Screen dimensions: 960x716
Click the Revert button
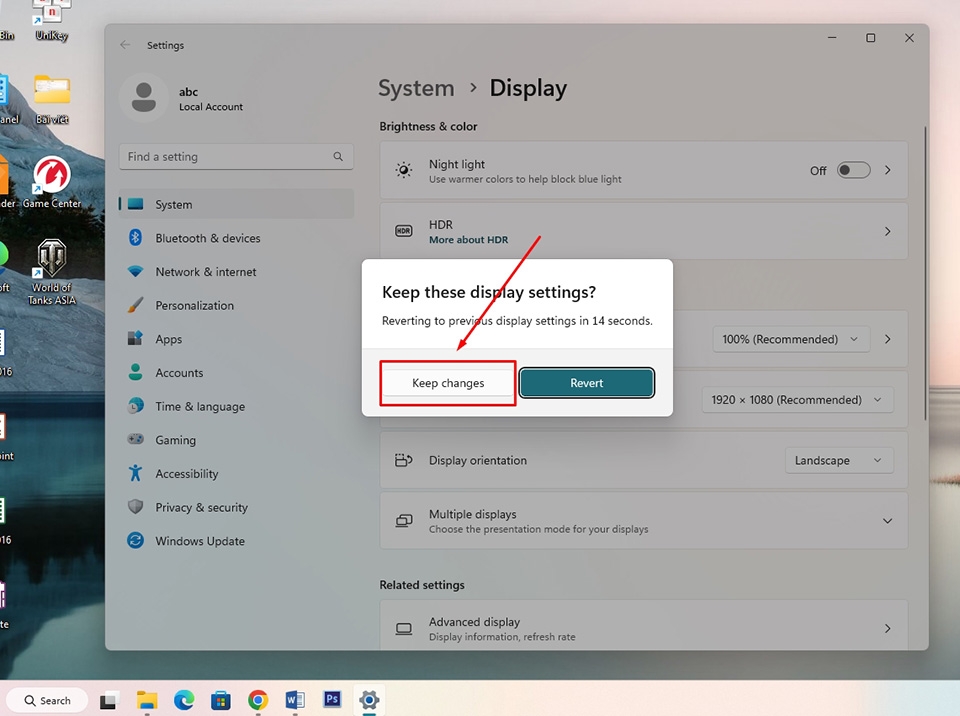pos(586,383)
